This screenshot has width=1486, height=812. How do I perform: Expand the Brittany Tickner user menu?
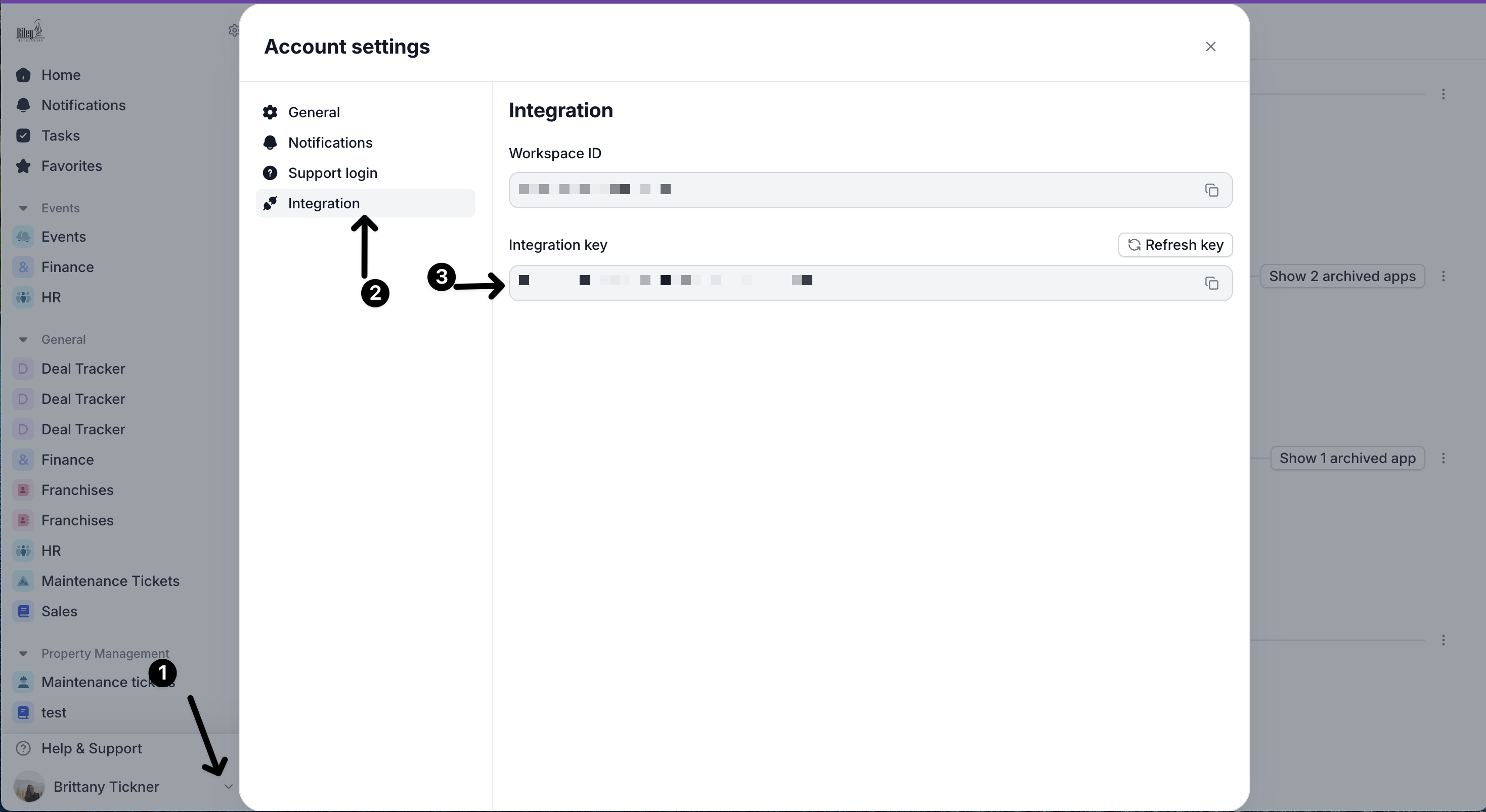coord(229,787)
